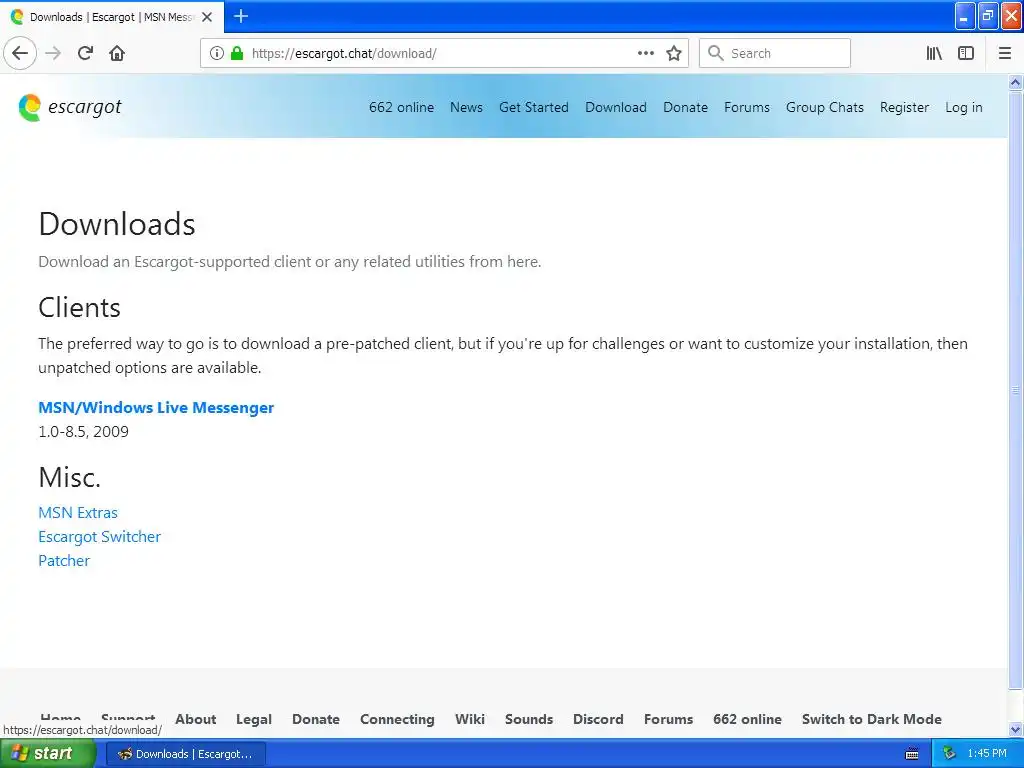1024x768 pixels.
Task: Click the vertical scrollbar thumb
Action: [1016, 390]
